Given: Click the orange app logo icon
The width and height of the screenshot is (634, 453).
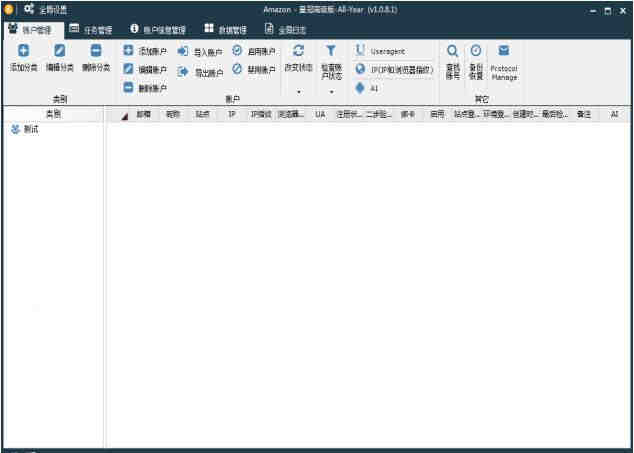Looking at the screenshot, I should click(9, 9).
